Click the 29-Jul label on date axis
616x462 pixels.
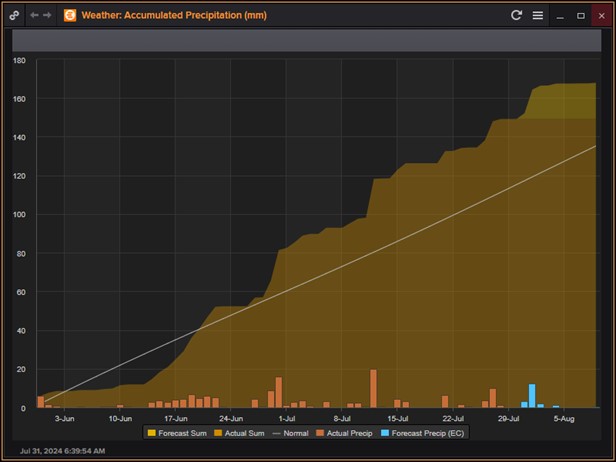pyautogui.click(x=508, y=418)
